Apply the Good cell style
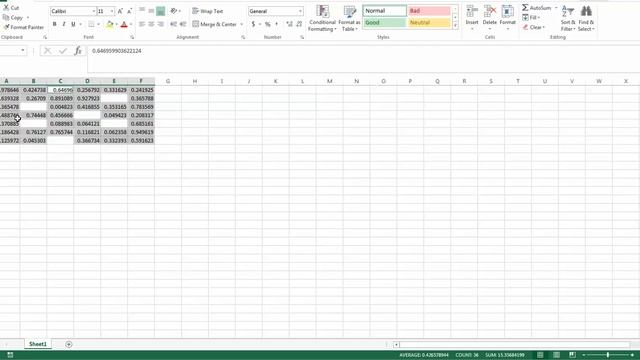 tap(384, 23)
